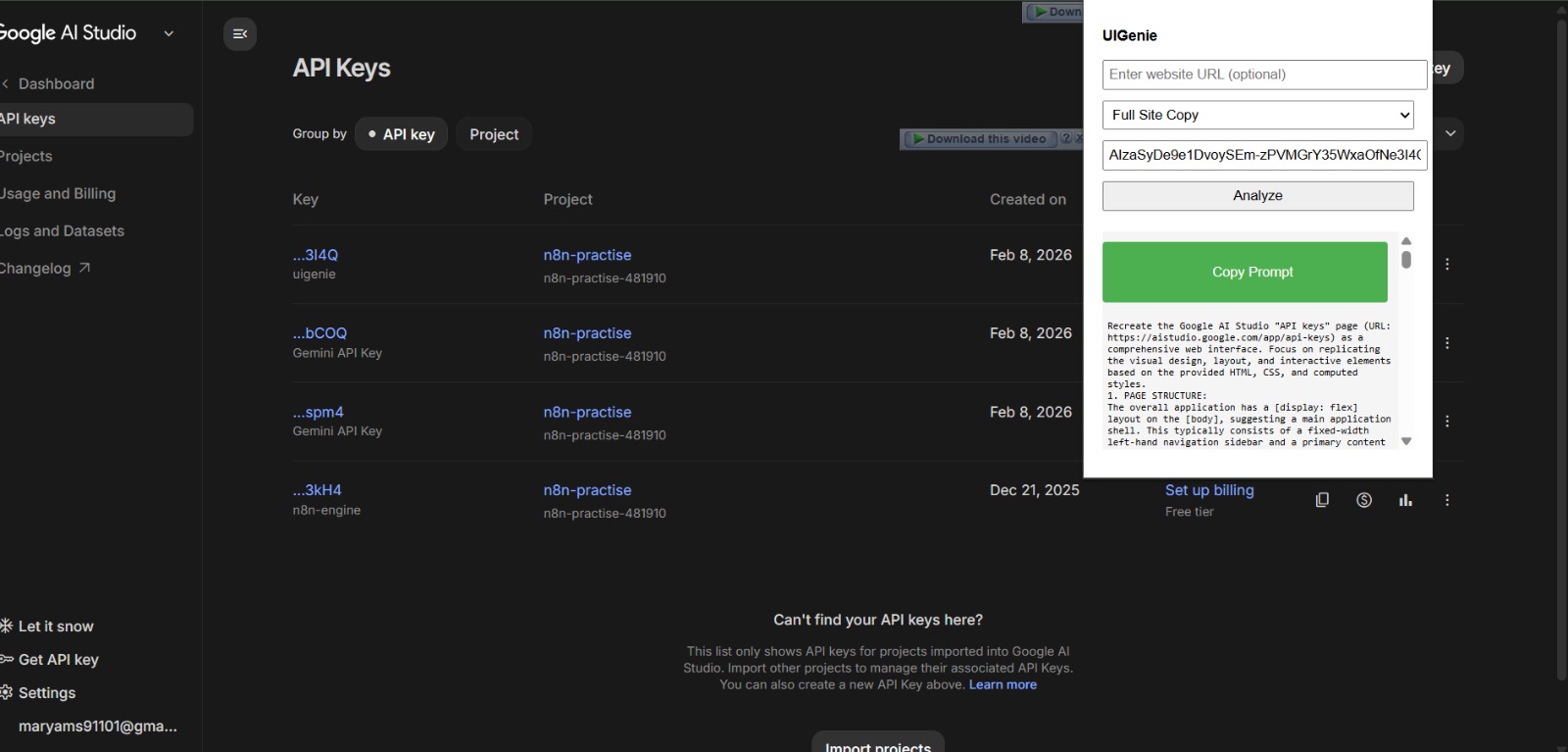Open Projects in the sidebar

pyautogui.click(x=26, y=156)
